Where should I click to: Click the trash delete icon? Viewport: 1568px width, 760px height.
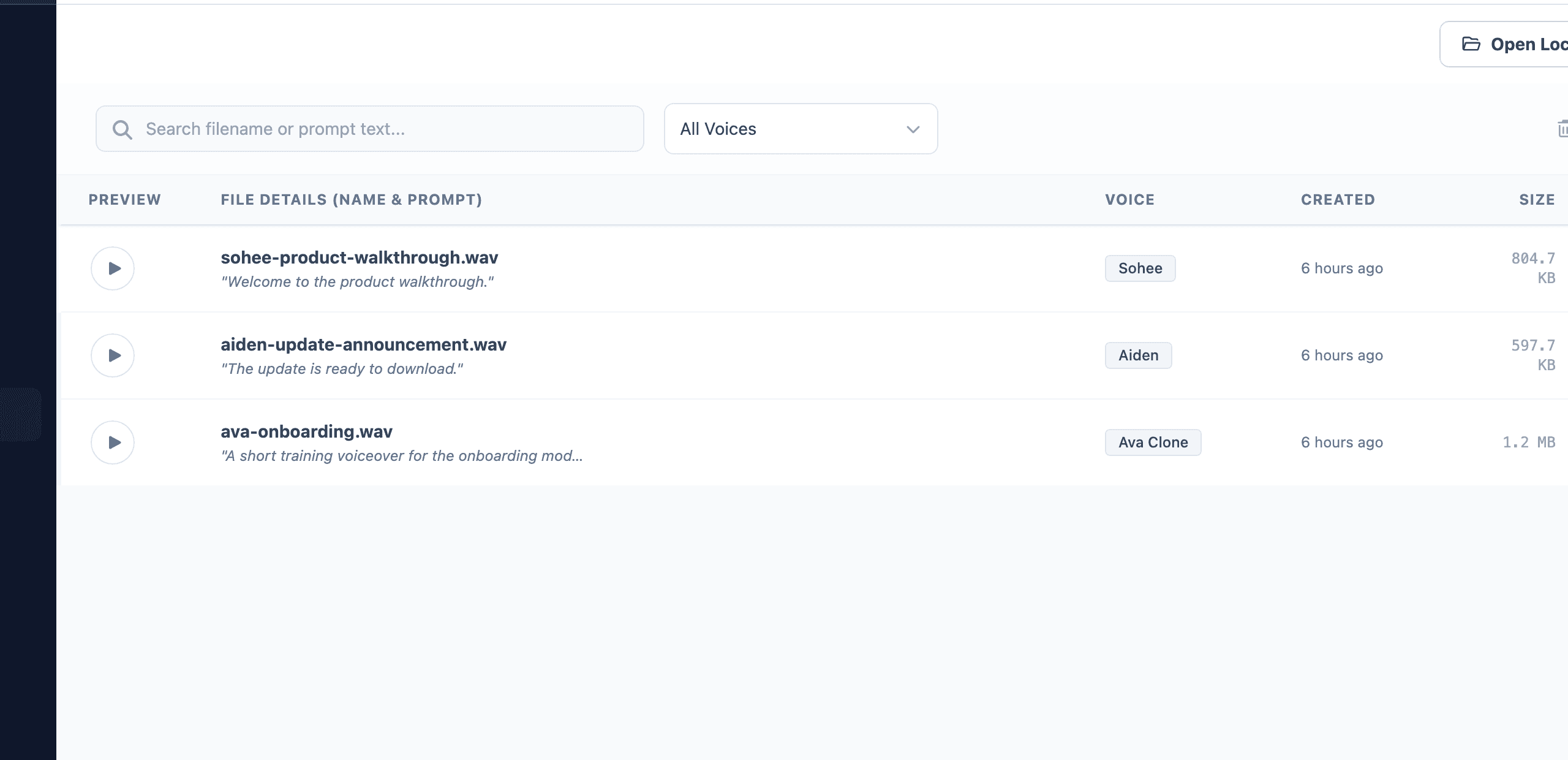click(1562, 129)
